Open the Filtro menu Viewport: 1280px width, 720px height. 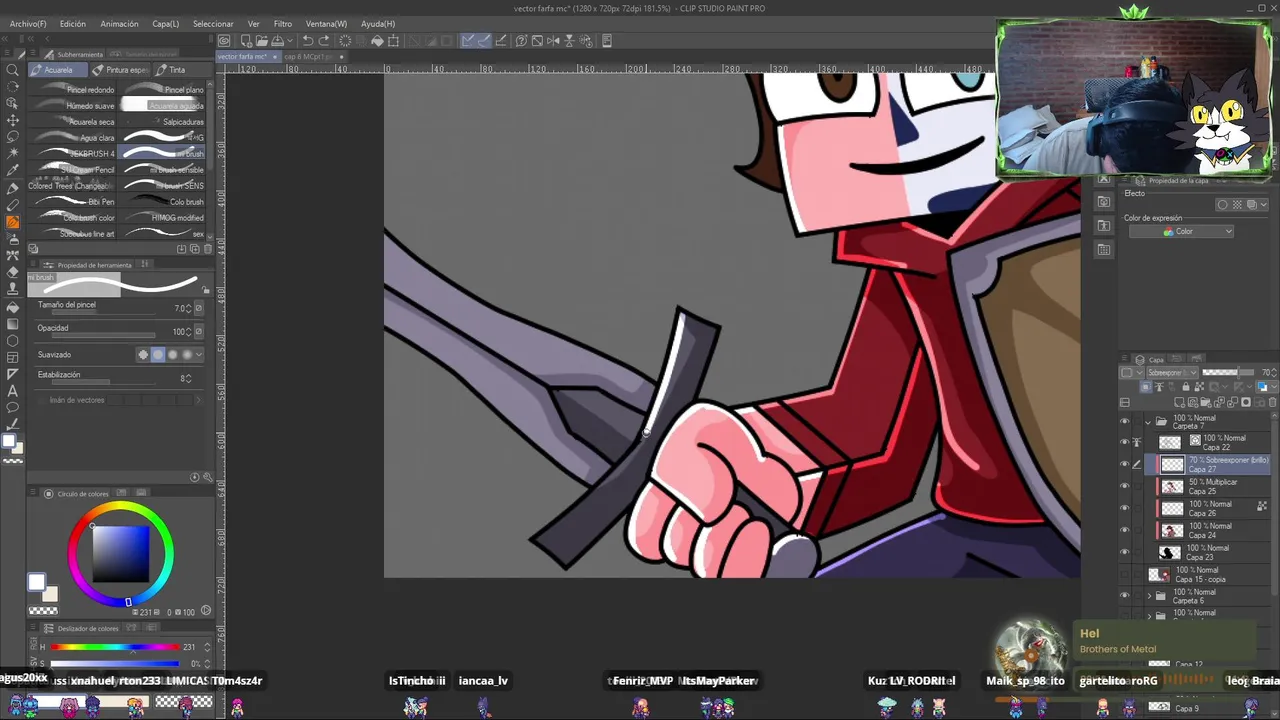coord(283,24)
